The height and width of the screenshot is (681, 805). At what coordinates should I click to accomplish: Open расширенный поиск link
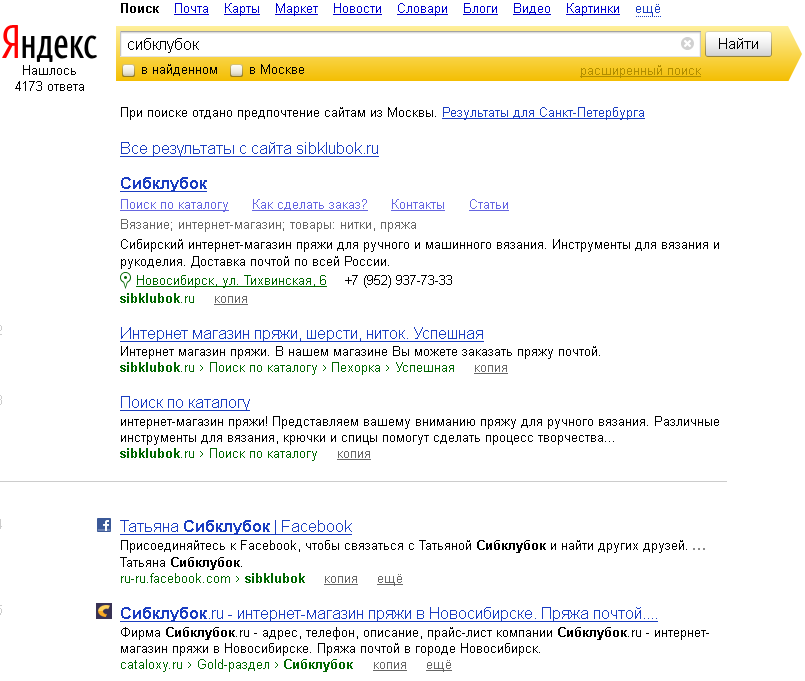[640, 71]
